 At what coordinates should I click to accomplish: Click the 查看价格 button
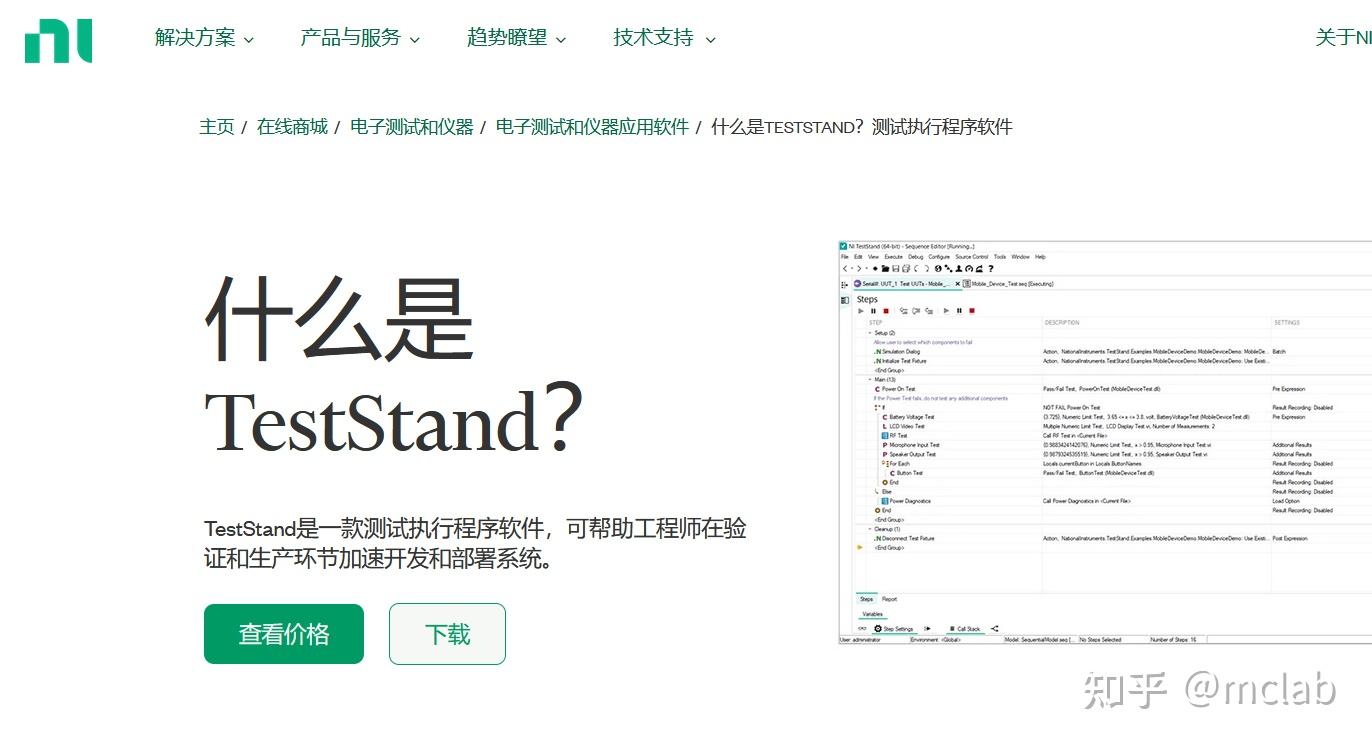[x=283, y=633]
